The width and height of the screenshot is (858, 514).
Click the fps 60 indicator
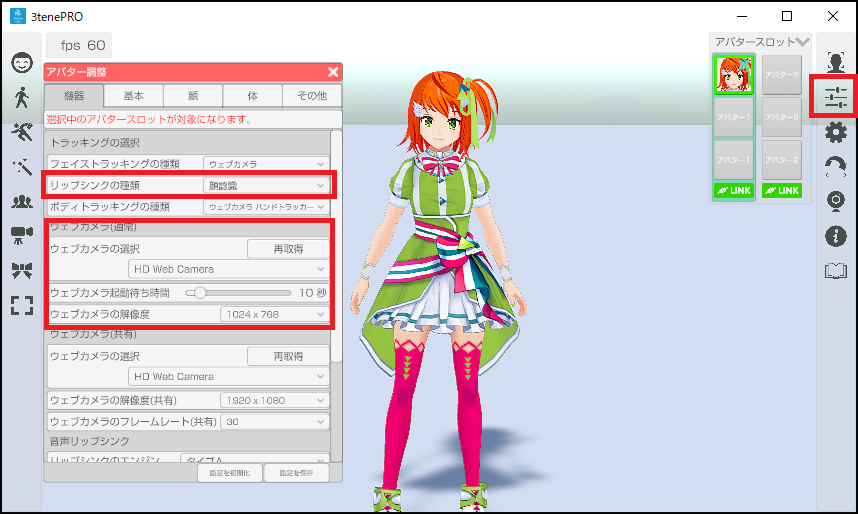click(x=79, y=45)
